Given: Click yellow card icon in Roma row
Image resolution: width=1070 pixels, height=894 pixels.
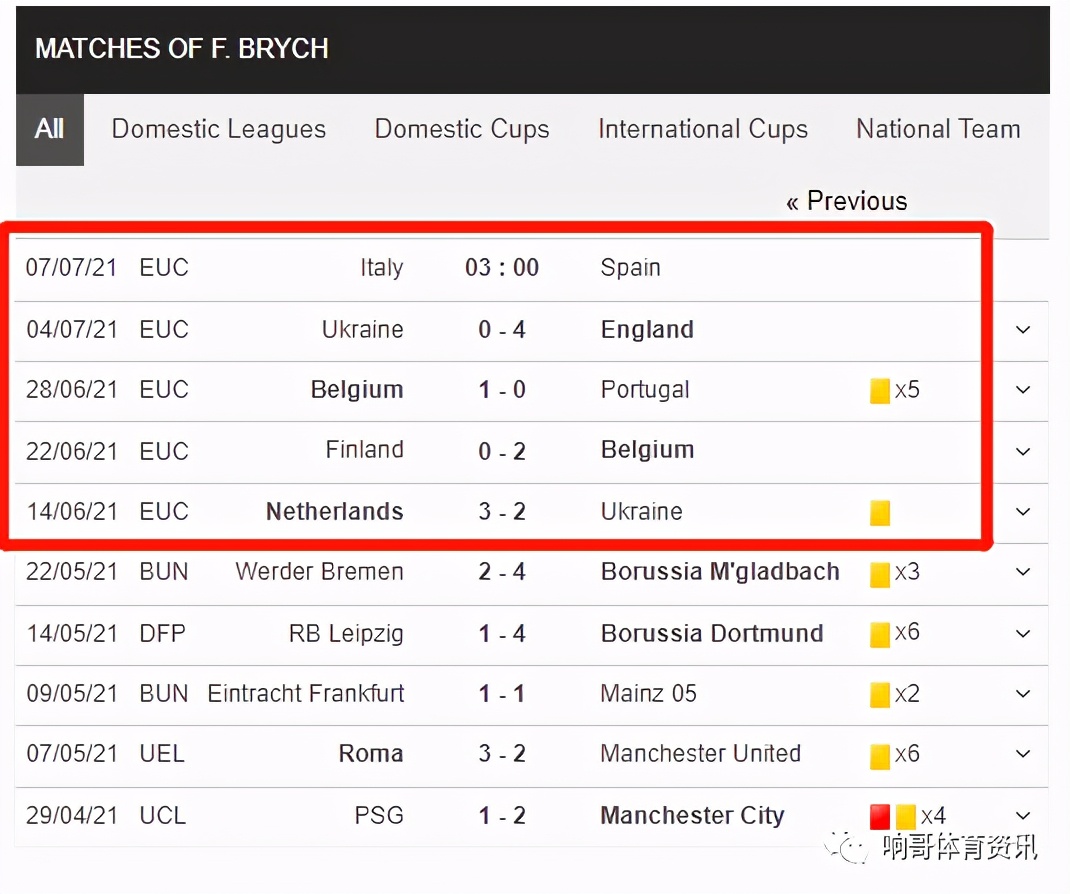Looking at the screenshot, I should pyautogui.click(x=880, y=755).
